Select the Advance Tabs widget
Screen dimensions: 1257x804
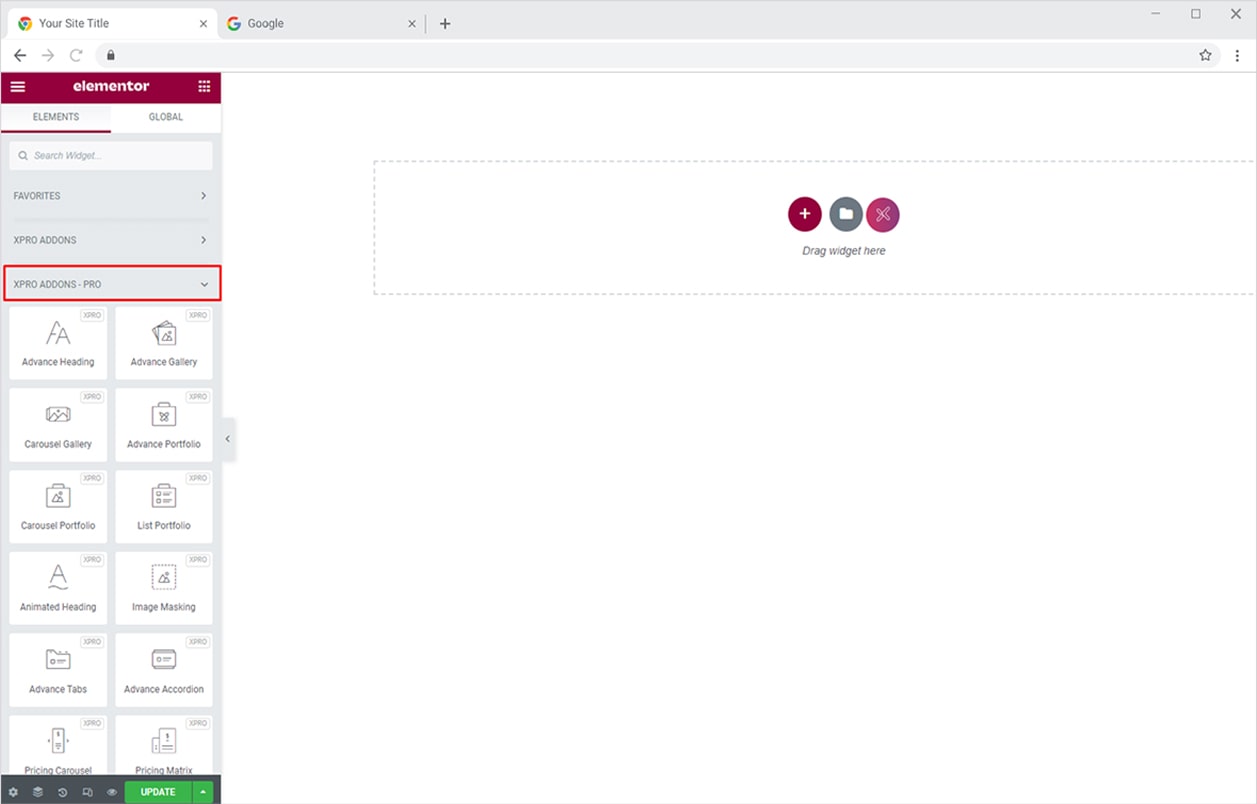tap(58, 670)
